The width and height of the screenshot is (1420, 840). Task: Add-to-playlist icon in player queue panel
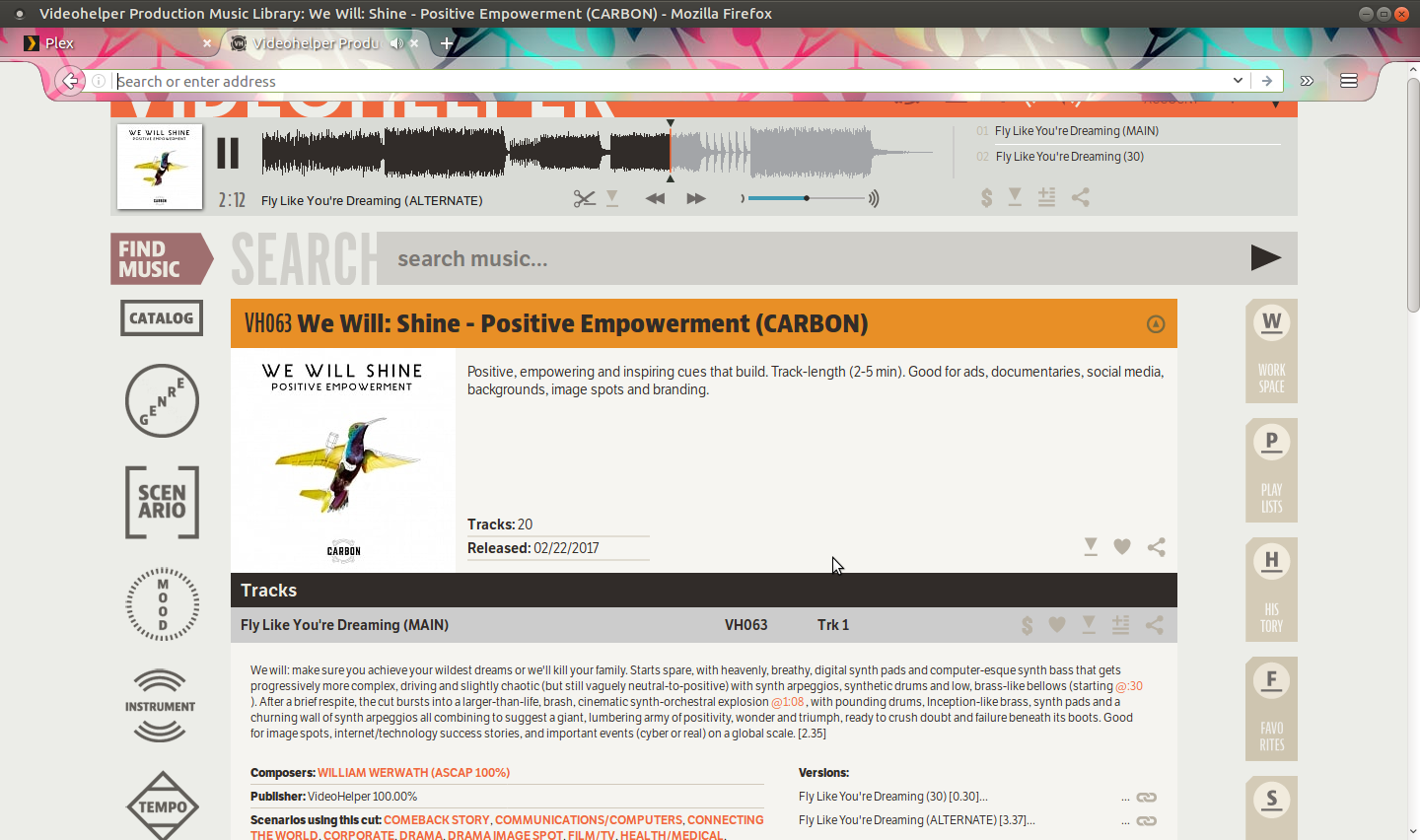coord(1047,197)
